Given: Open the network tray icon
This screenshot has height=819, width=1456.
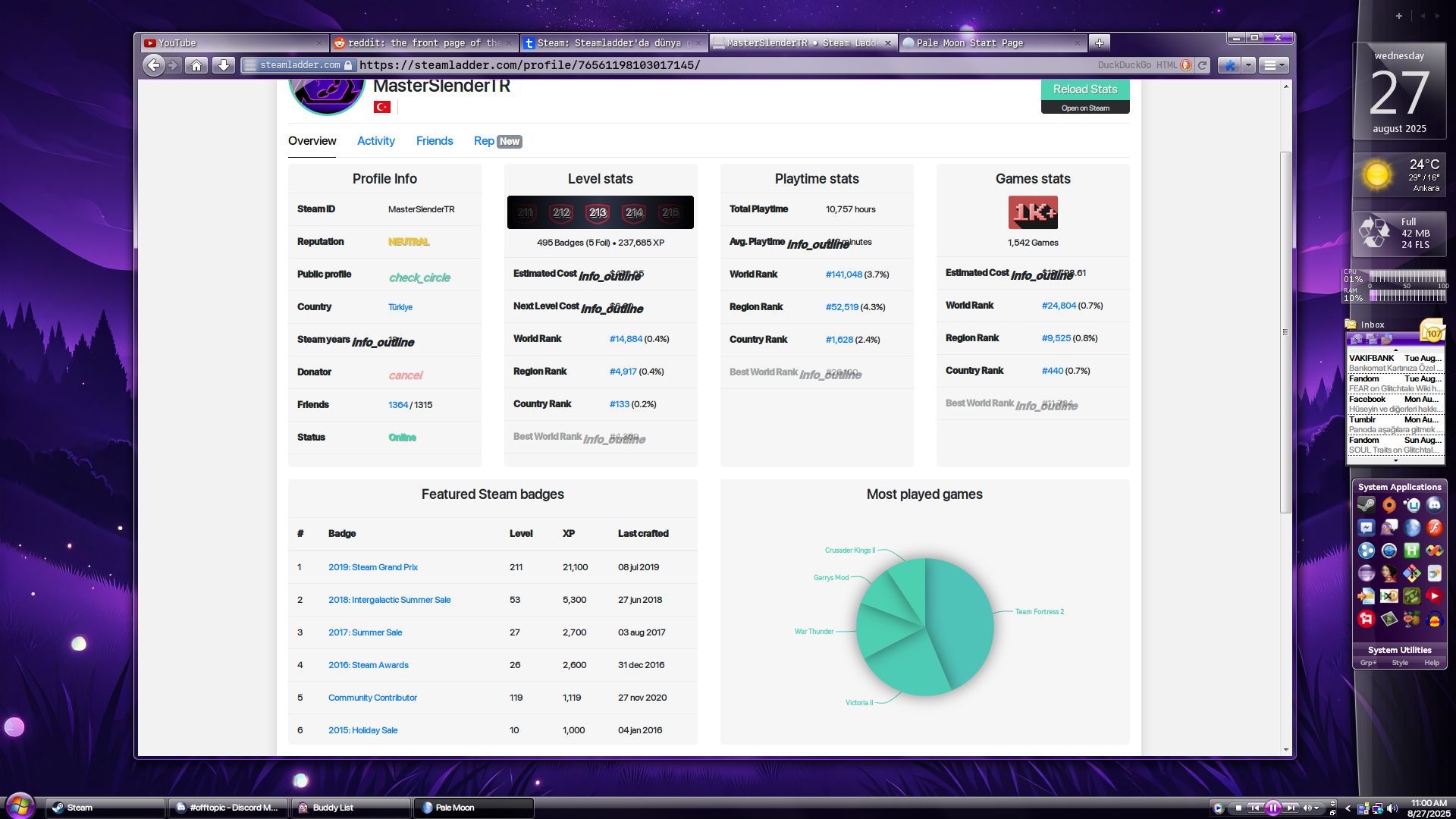Looking at the screenshot, I should pyautogui.click(x=1377, y=808).
